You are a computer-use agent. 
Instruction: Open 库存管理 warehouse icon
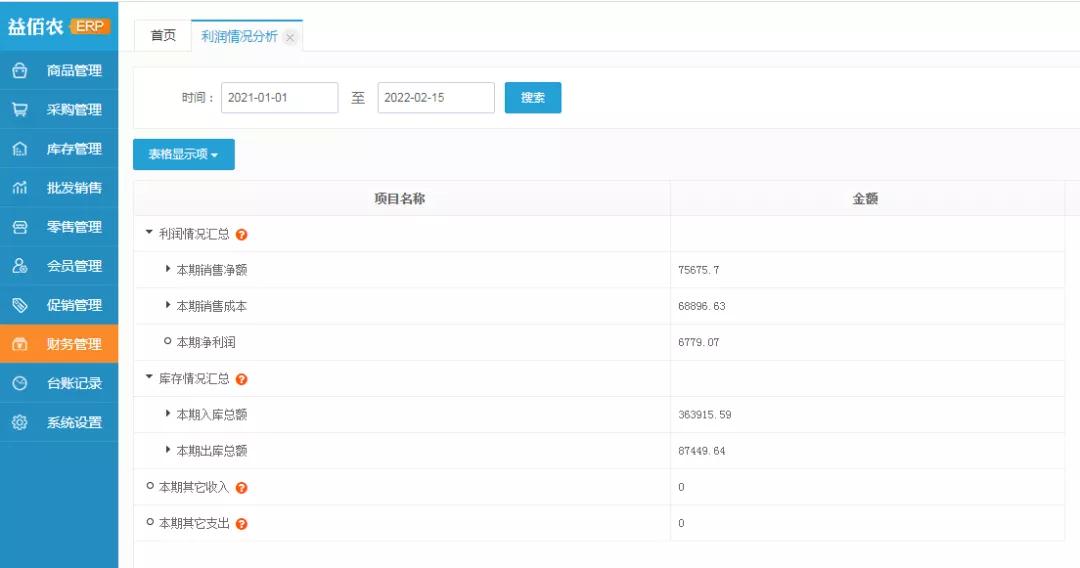(x=19, y=149)
